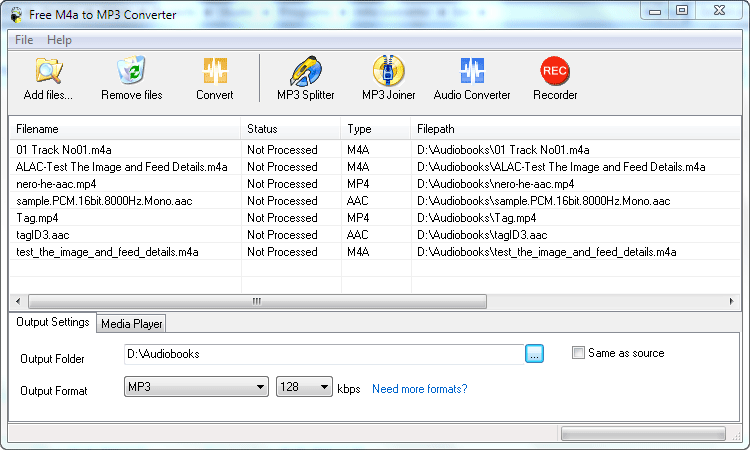Expand the MP3 output format dropdown
Viewport: 750px width, 450px height.
[260, 387]
